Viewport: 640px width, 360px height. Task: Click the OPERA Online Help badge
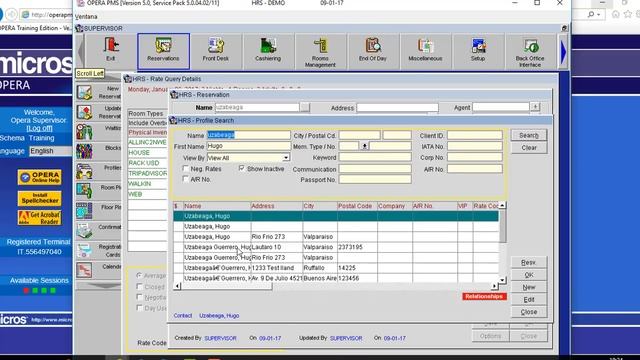(40, 178)
